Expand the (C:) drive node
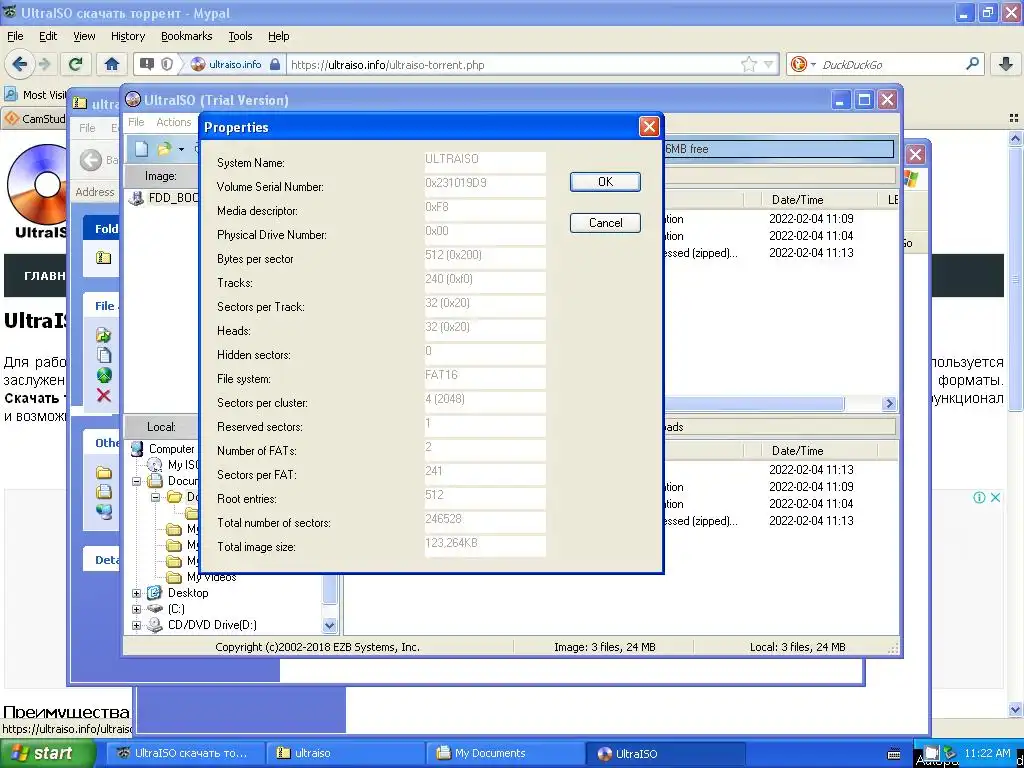 tap(136, 609)
